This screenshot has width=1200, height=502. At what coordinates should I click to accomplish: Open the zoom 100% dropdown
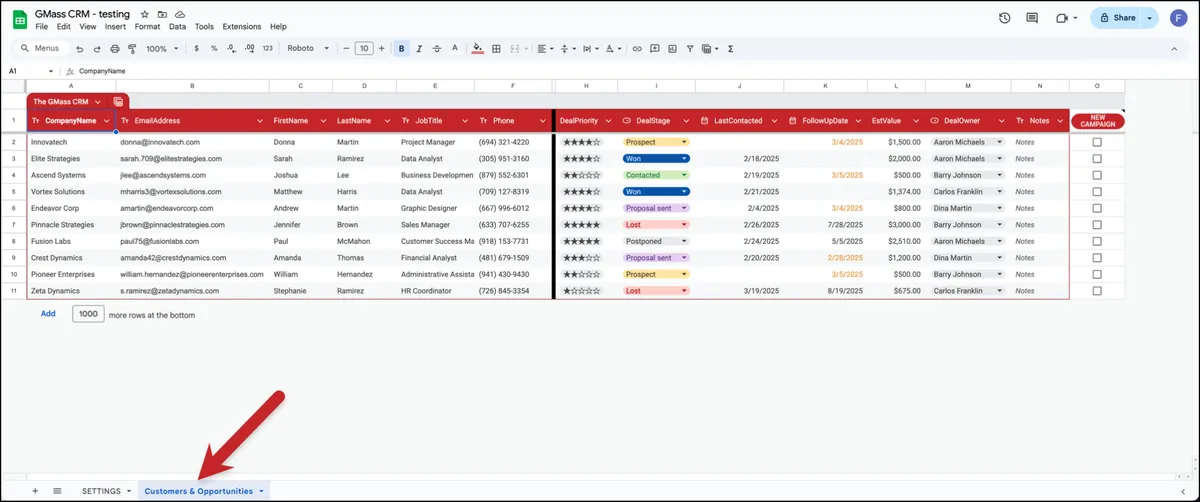click(160, 48)
